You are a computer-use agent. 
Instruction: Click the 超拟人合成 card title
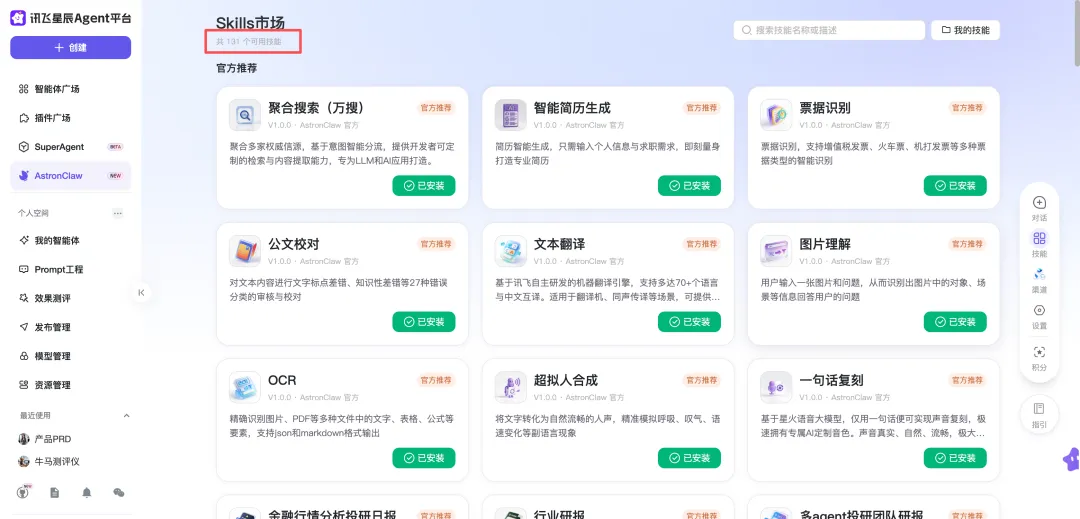point(565,381)
